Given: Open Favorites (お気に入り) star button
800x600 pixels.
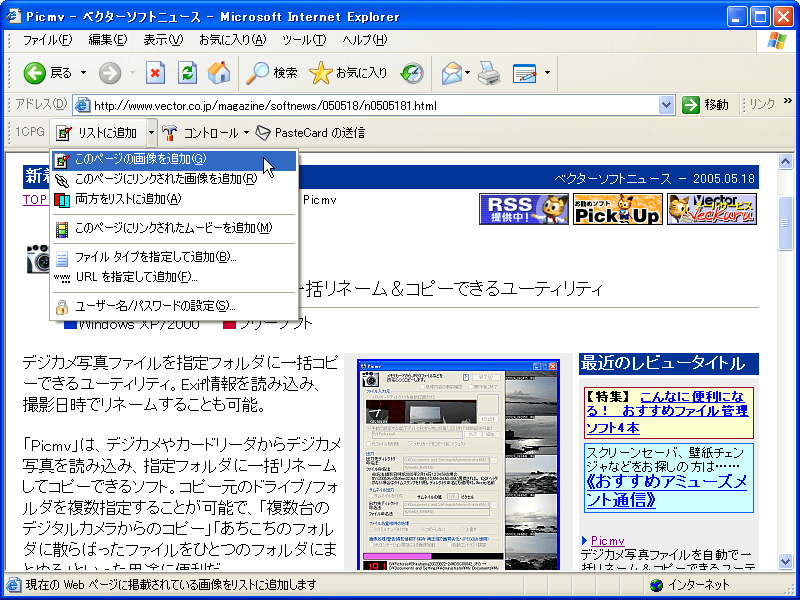Looking at the screenshot, I should point(348,73).
